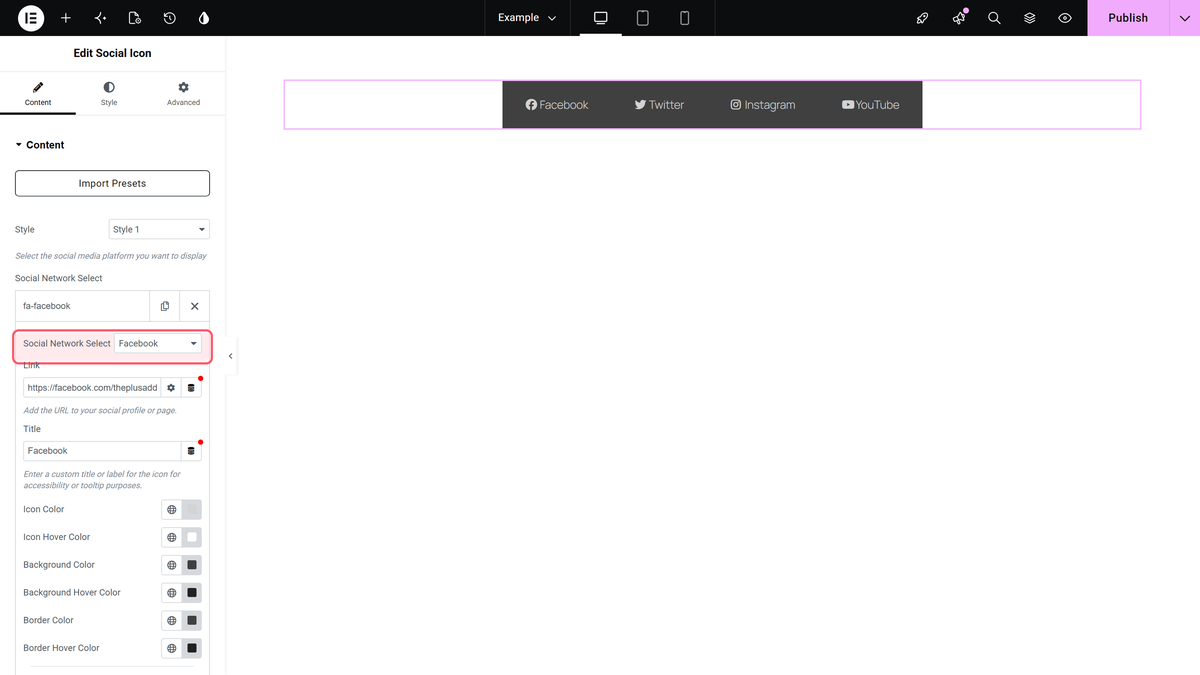
Task: Open global color for Icon Hover Color
Action: click(172, 537)
